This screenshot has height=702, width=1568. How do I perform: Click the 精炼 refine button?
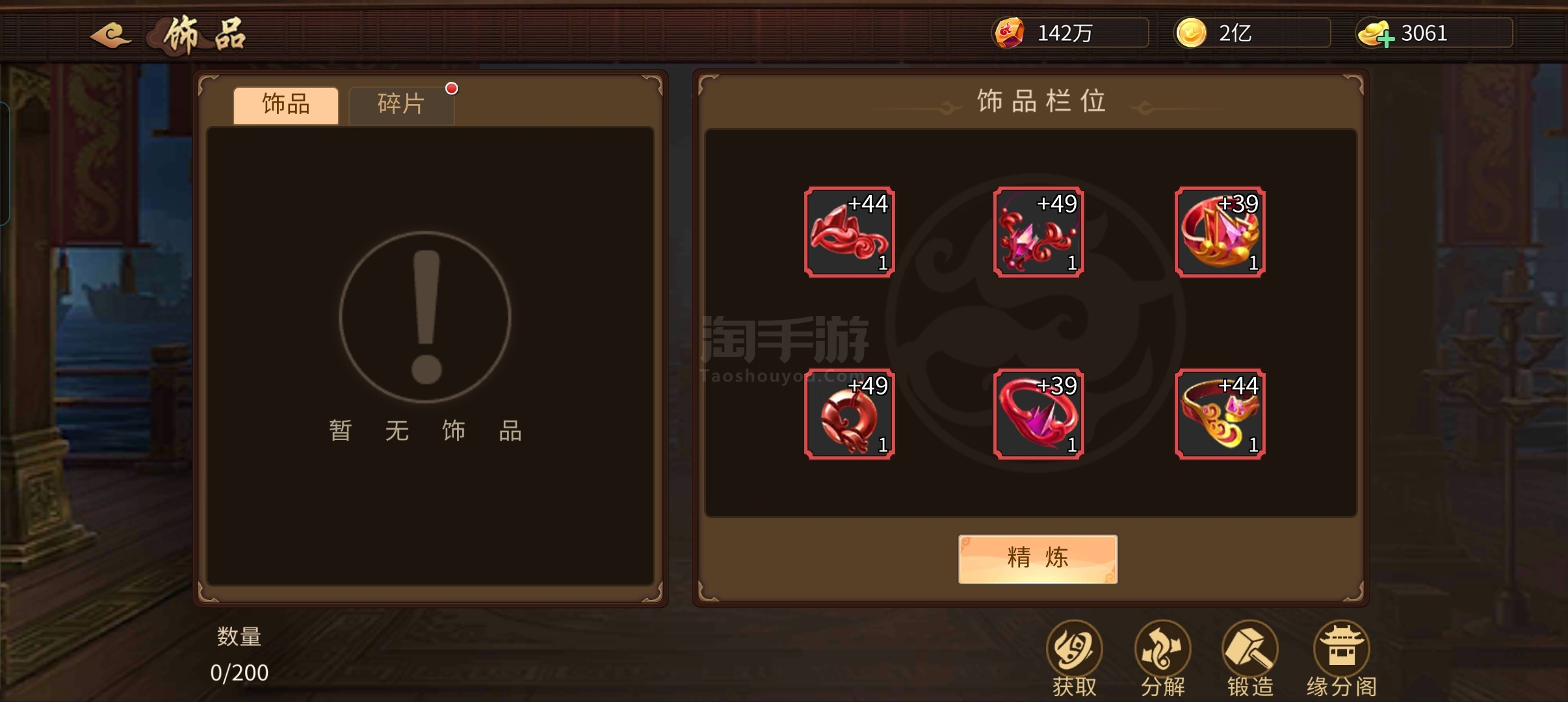[x=1038, y=558]
